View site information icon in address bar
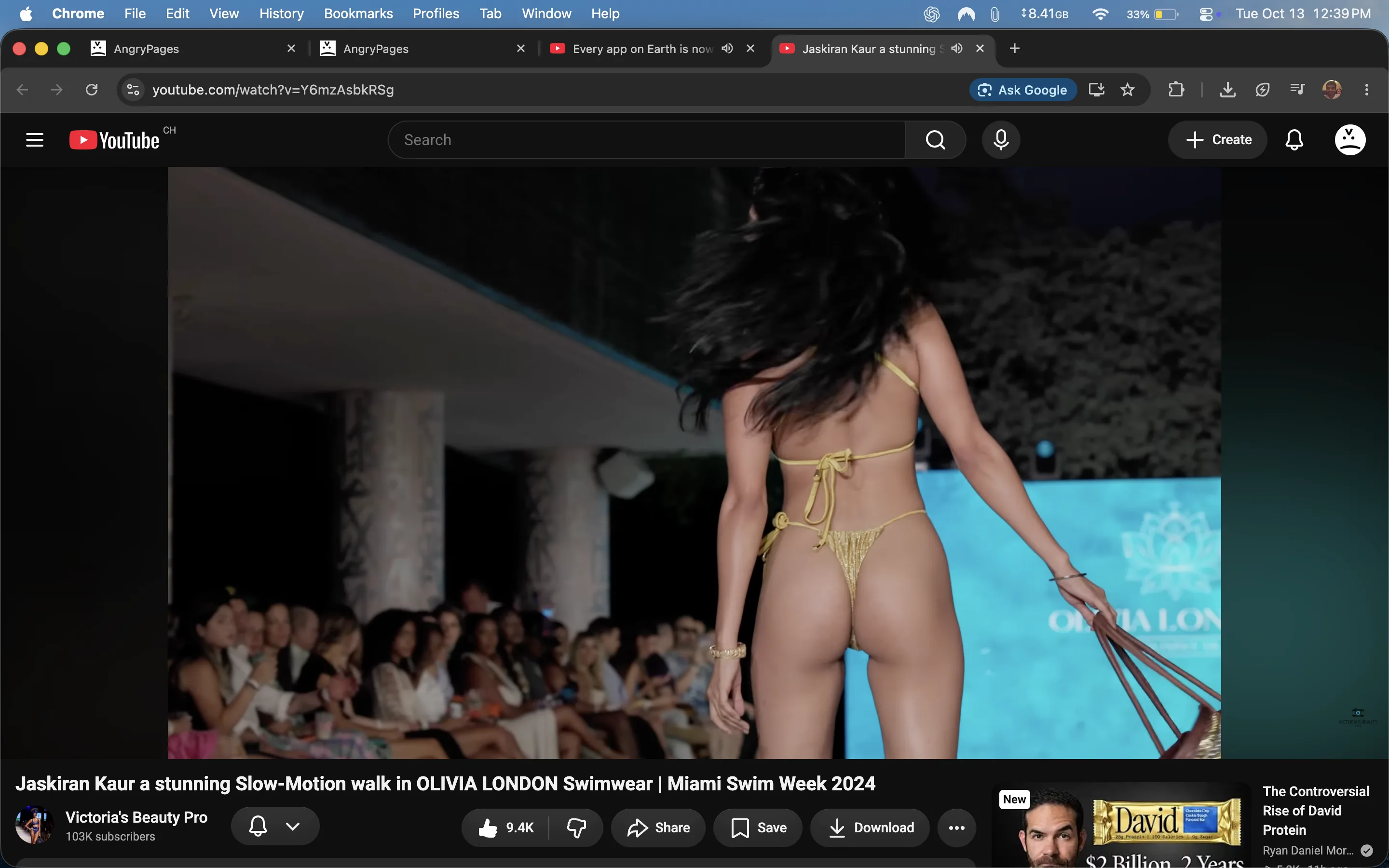Screen dimensions: 1389x868 point(133,90)
